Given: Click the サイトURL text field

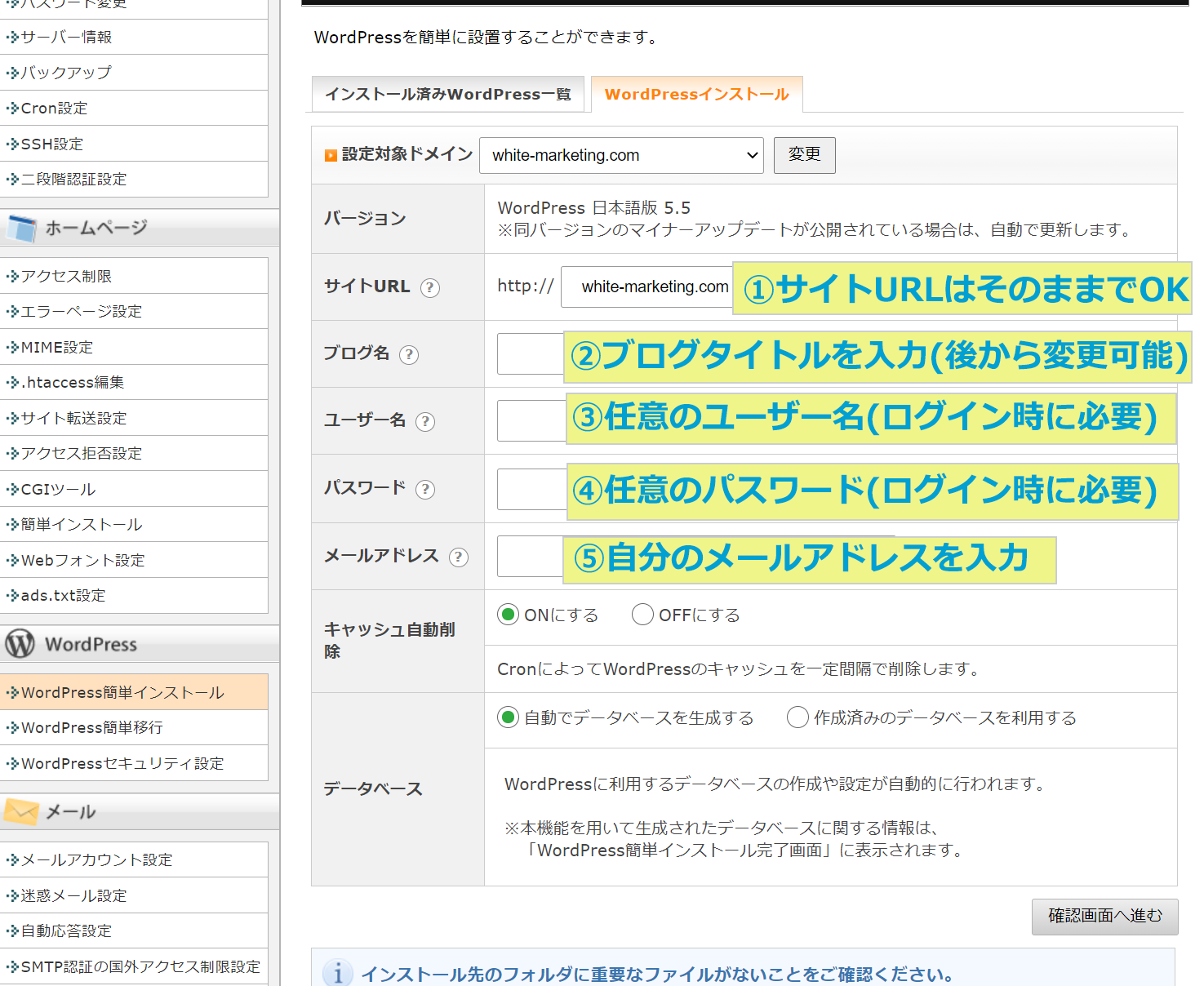Looking at the screenshot, I should (x=647, y=287).
